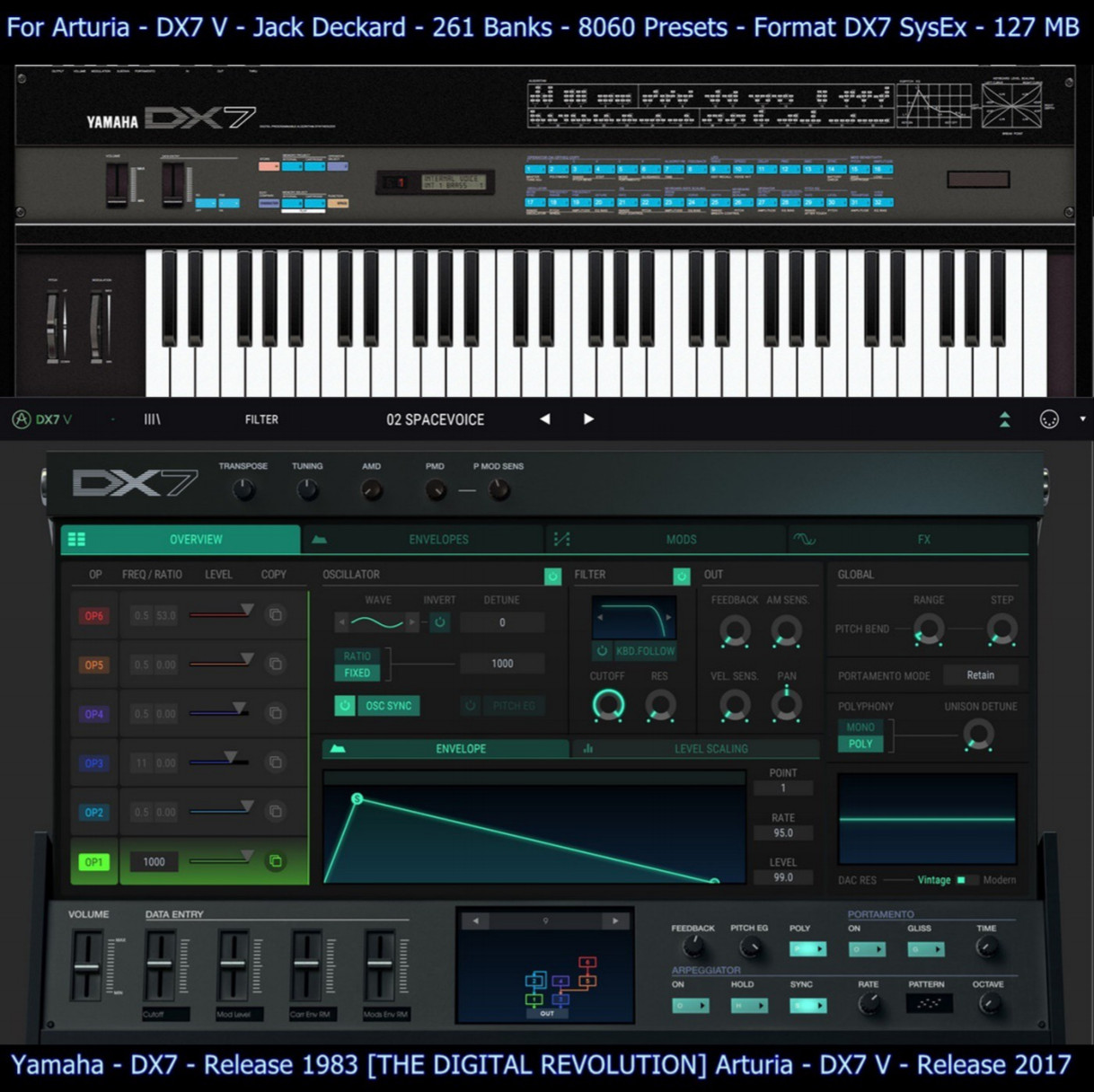Copy operator OP3 settings icon
Screen dimensions: 1094x1092
click(x=276, y=762)
